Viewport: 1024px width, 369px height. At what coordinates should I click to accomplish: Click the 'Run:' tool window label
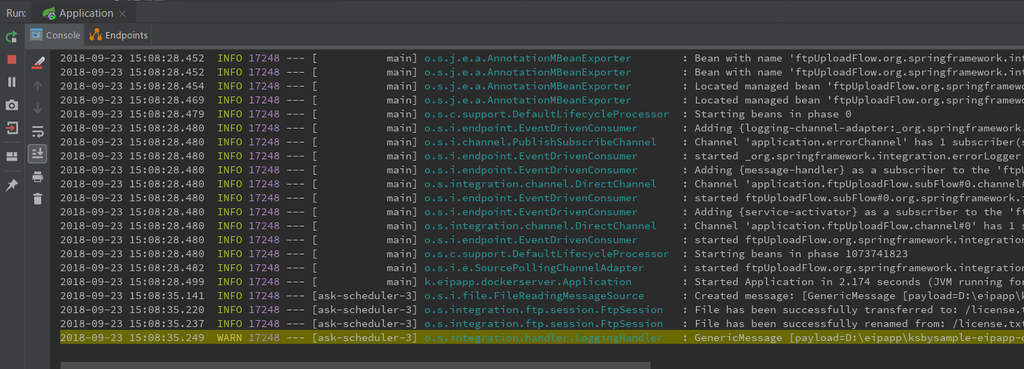tap(16, 13)
